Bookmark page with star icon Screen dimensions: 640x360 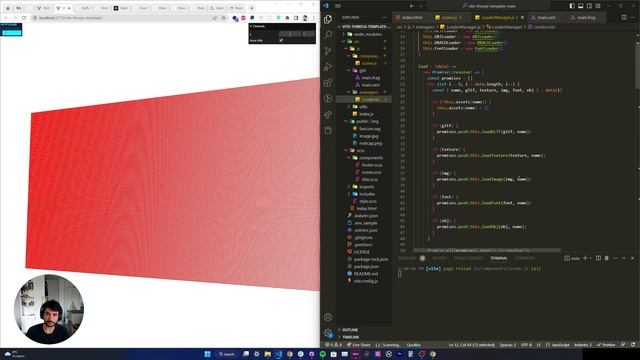(x=223, y=18)
